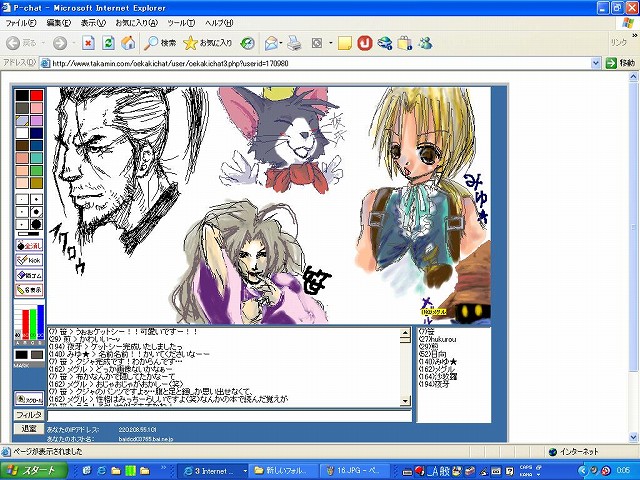The height and width of the screenshot is (480, 640).
Task: Open the ツール(T) menu
Action: (181, 23)
